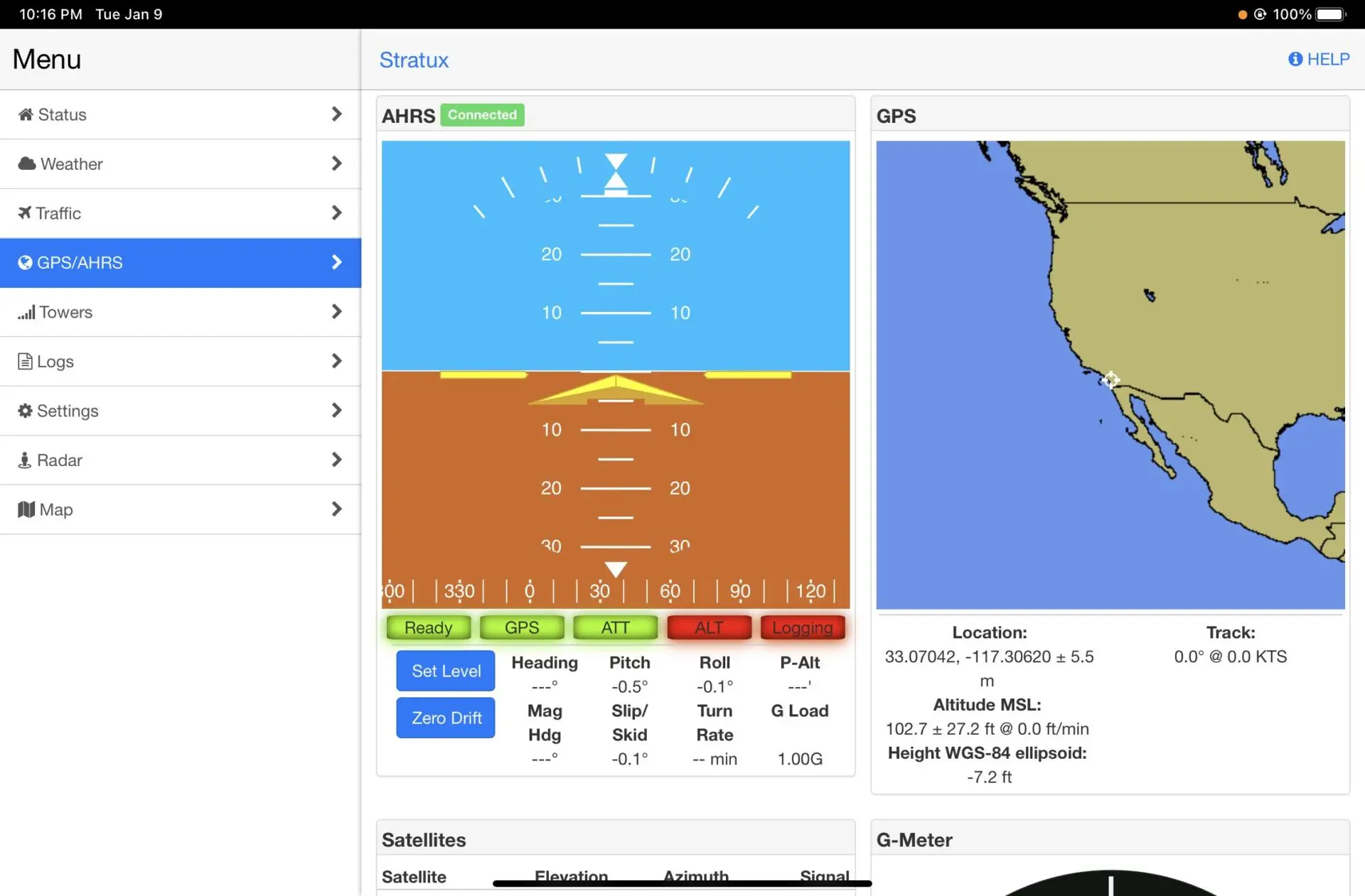Click the green Ready status indicator
Screen dimensions: 1365x896
pos(428,627)
